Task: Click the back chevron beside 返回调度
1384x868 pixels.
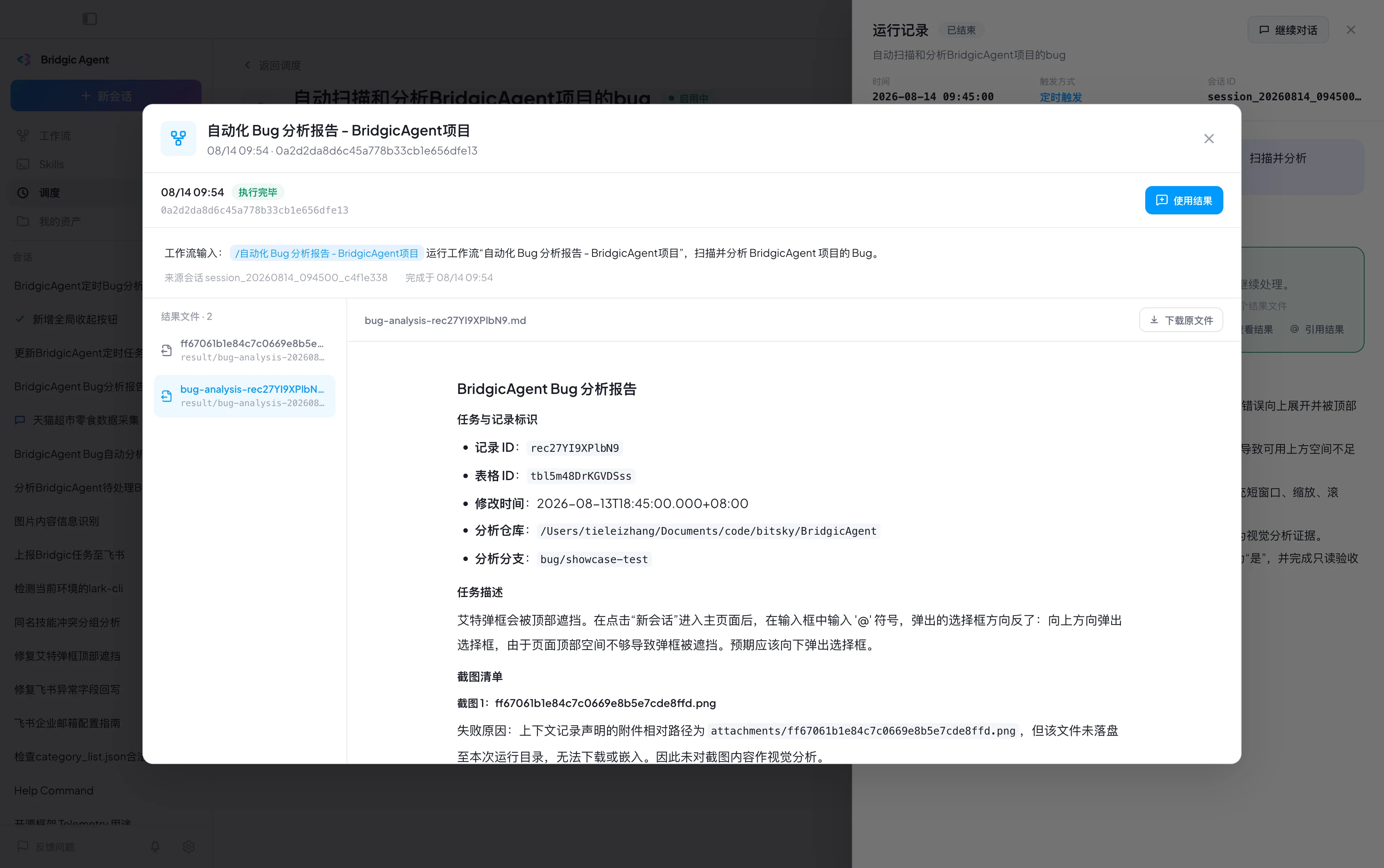Action: point(248,66)
